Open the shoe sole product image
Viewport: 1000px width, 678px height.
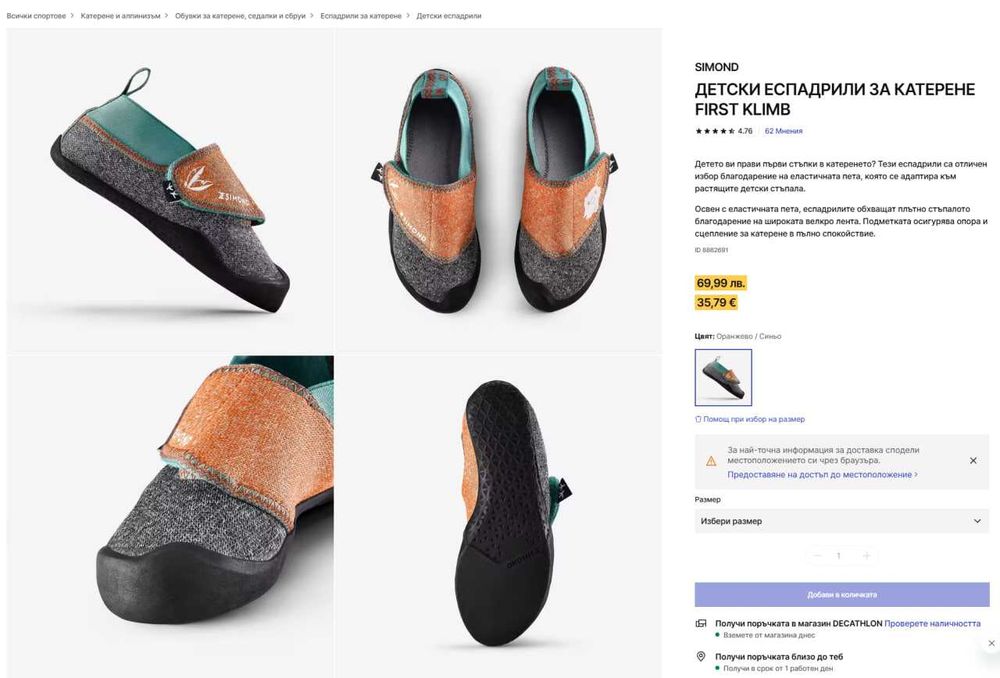pos(498,515)
